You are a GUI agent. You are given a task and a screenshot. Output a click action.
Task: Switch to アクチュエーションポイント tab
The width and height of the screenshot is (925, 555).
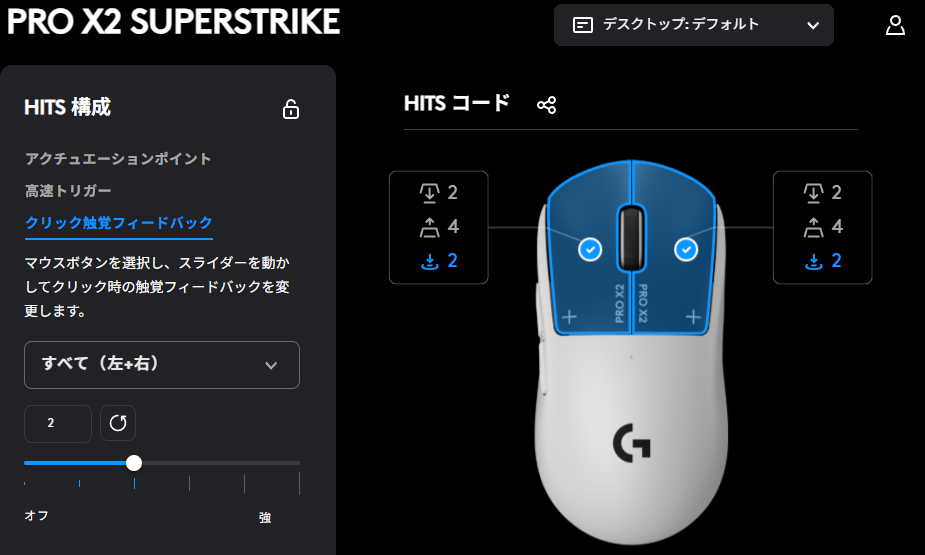click(118, 159)
